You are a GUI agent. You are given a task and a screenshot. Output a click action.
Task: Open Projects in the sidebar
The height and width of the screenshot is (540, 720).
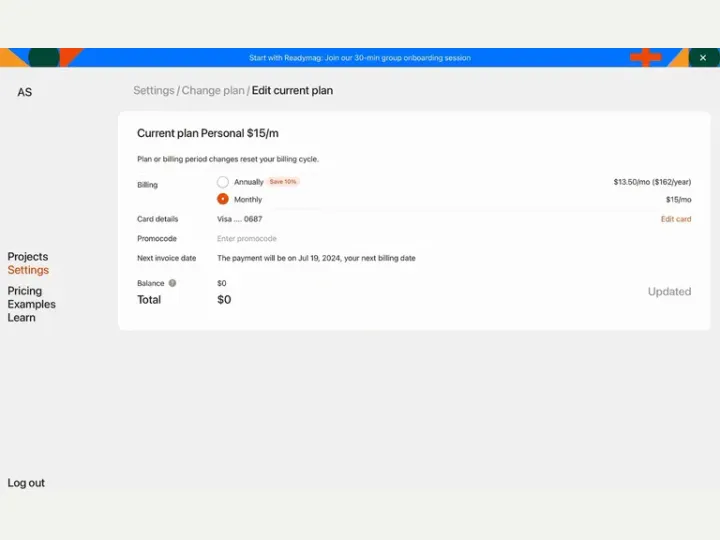[x=28, y=257]
